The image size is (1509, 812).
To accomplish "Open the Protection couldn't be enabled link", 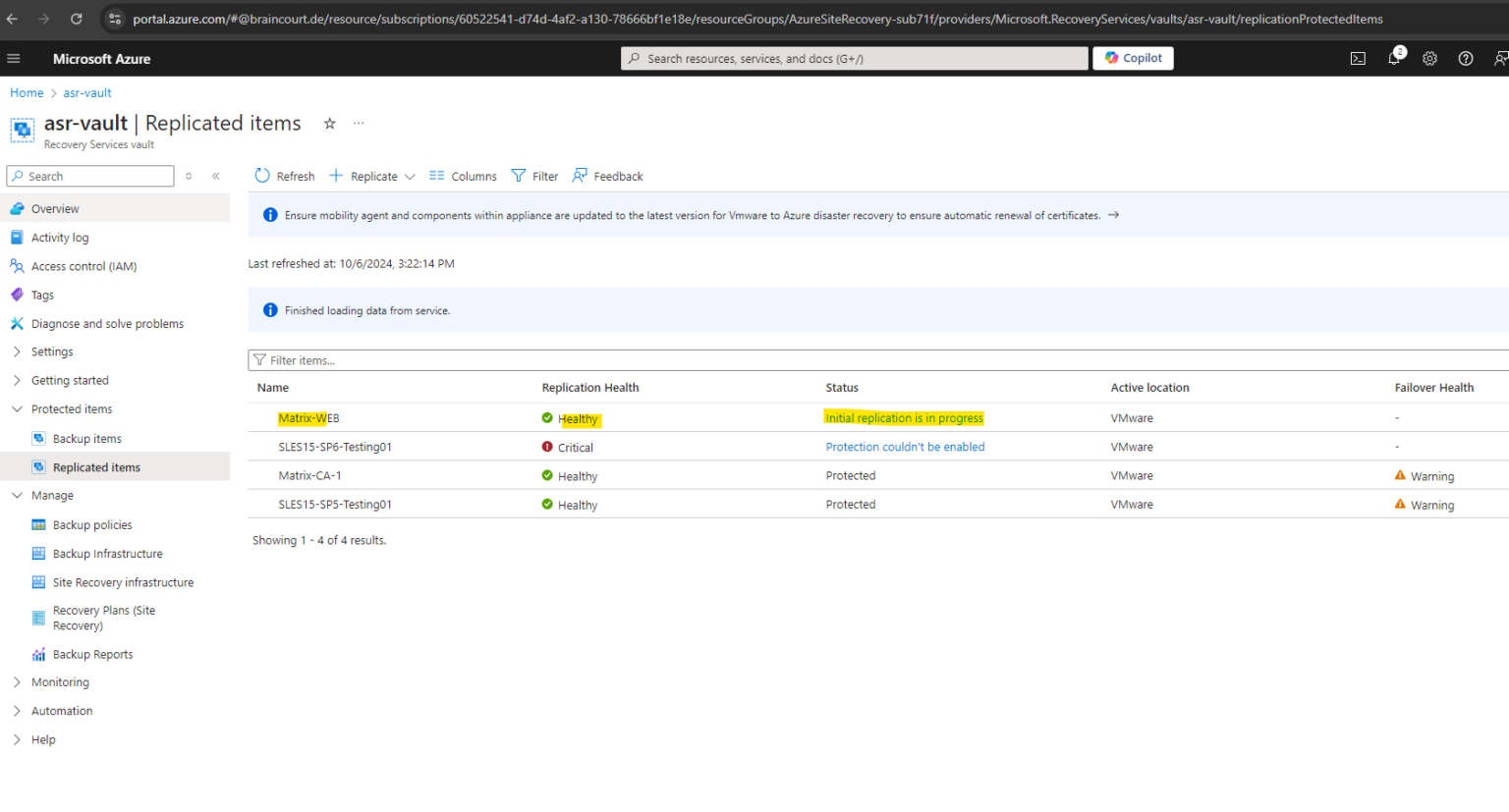I will [904, 447].
